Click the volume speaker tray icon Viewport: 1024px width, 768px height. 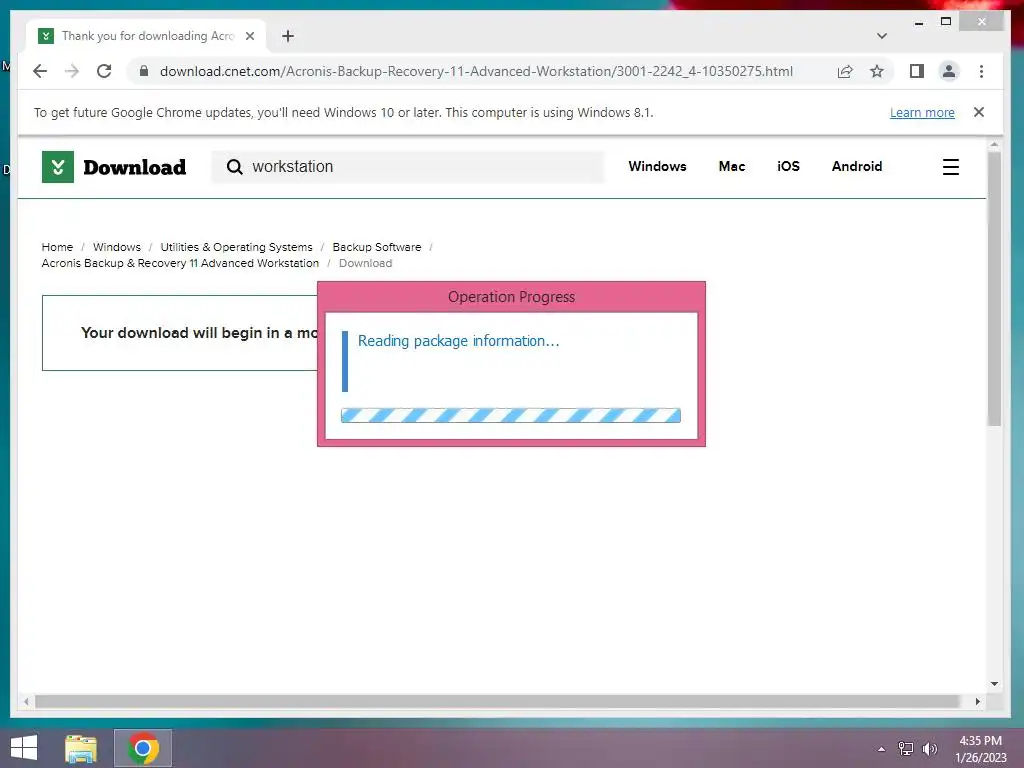930,748
